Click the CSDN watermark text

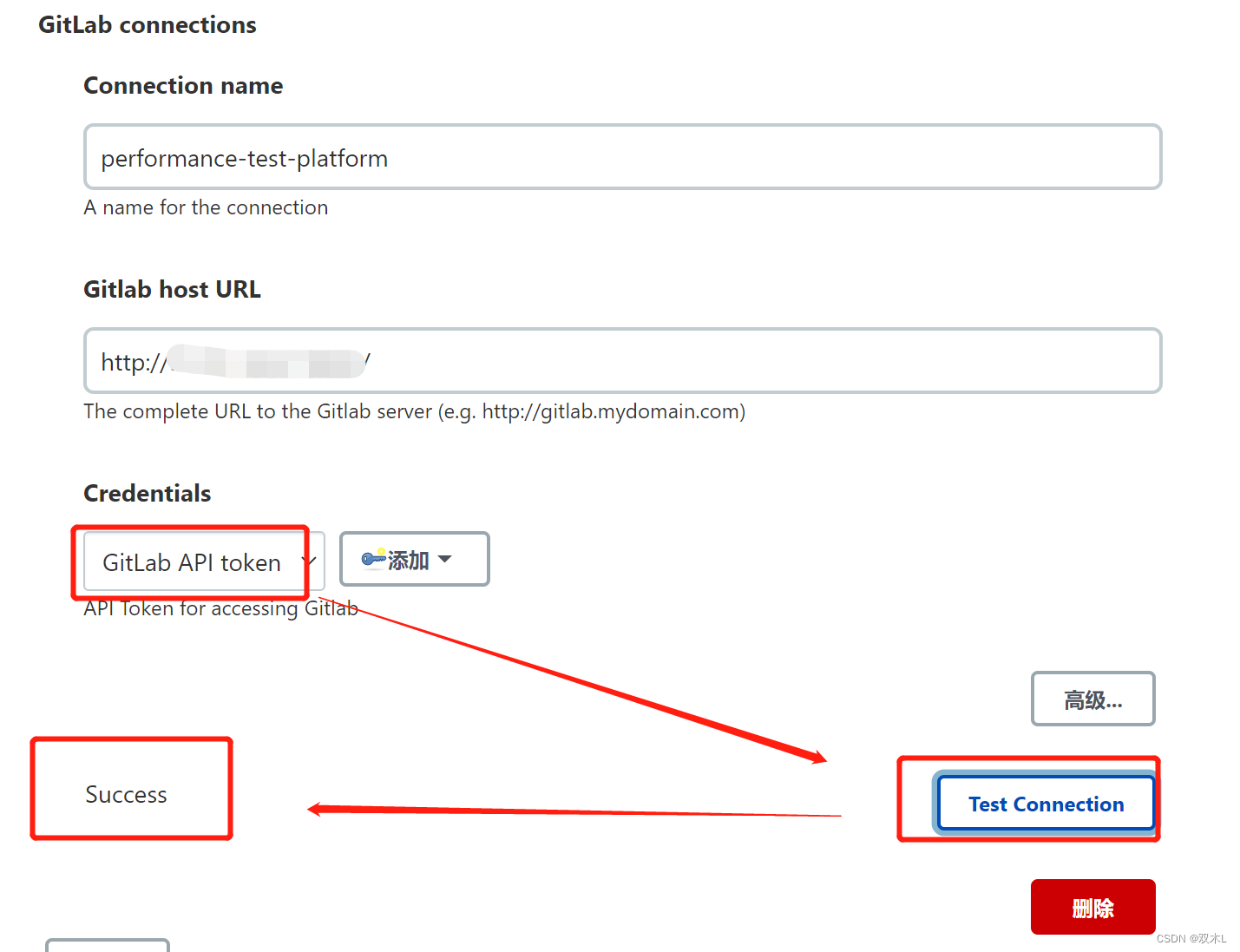pos(1191,938)
